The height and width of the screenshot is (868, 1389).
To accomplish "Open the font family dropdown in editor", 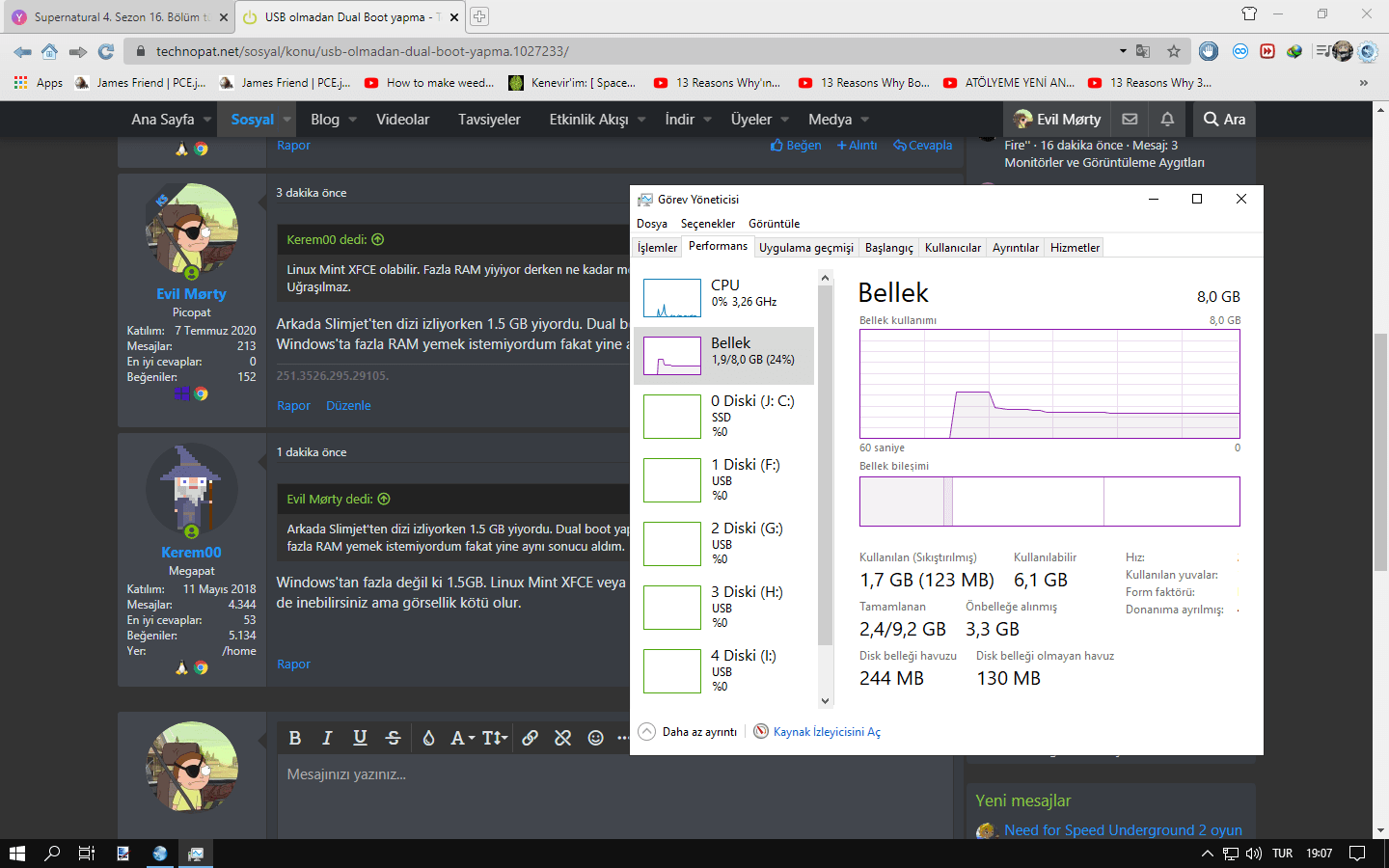I will (463, 738).
